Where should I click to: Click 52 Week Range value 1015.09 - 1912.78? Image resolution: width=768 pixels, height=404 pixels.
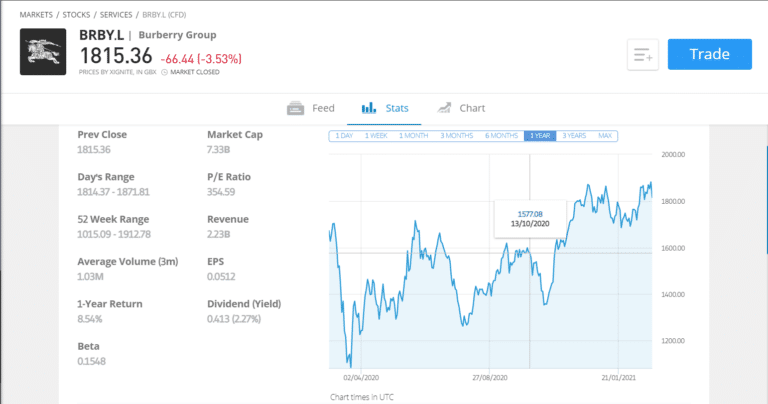click(114, 234)
